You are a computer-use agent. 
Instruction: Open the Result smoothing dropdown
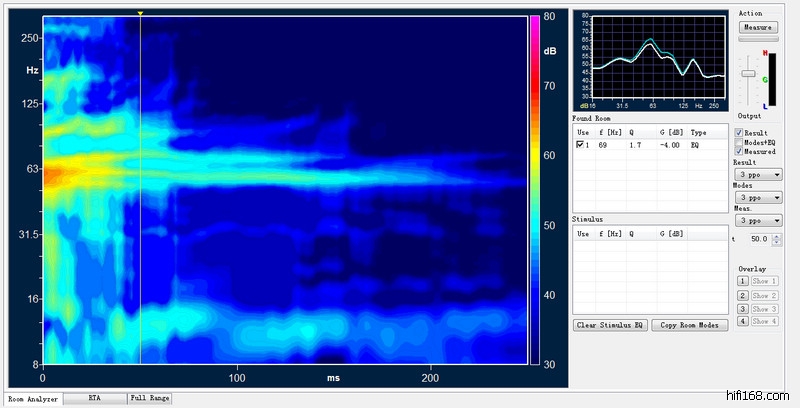pyautogui.click(x=756, y=174)
